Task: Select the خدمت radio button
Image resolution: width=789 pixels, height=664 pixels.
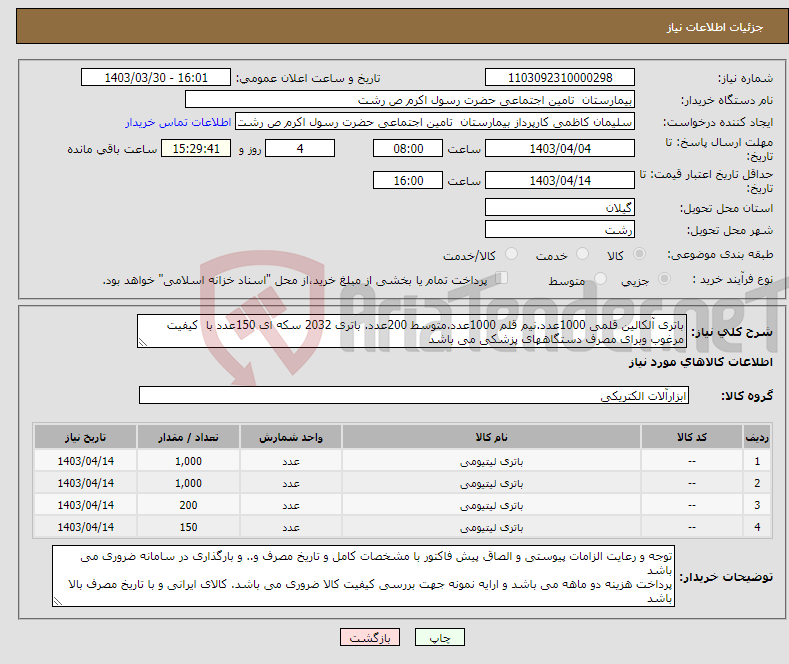Action: pyautogui.click(x=582, y=254)
